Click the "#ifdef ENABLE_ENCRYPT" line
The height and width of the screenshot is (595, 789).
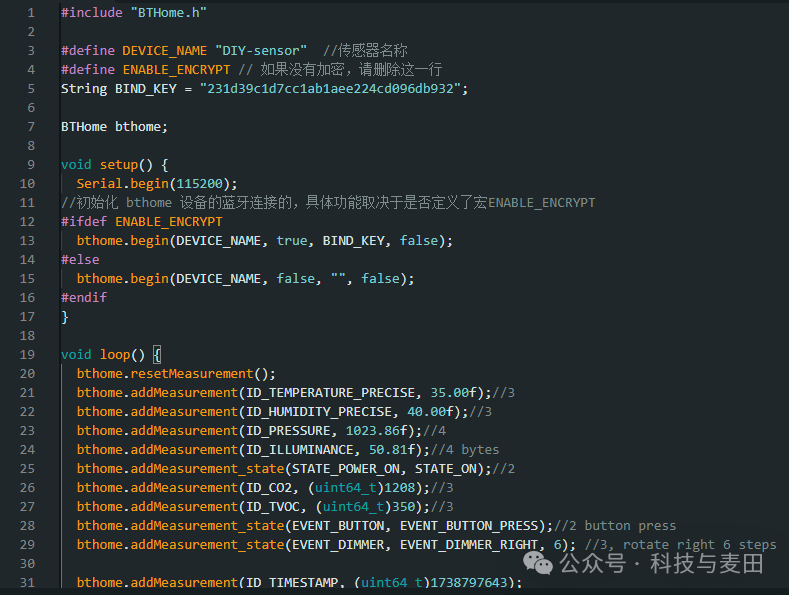point(141,221)
